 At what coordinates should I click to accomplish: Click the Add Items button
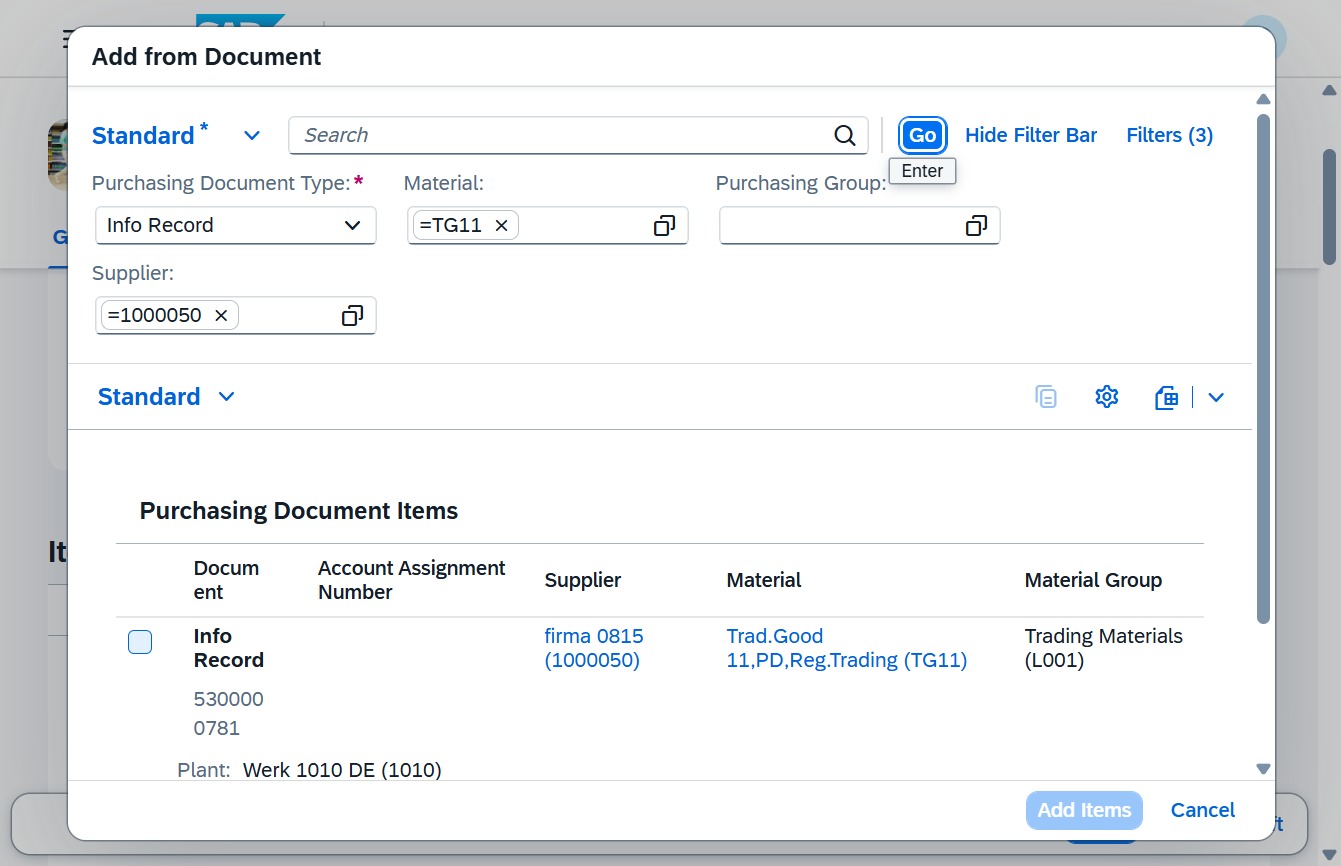tap(1084, 810)
